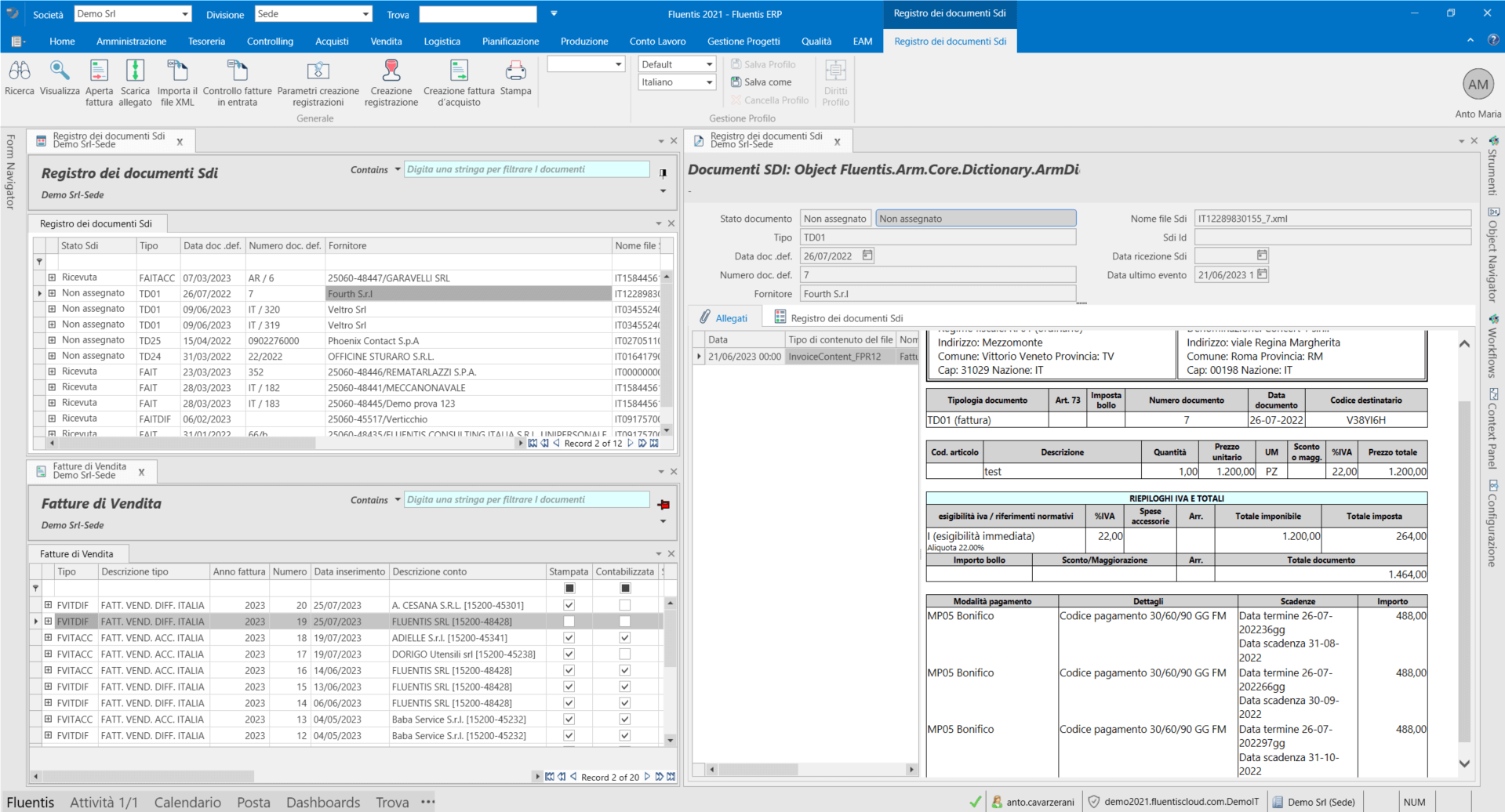Click Dashboards in bottom bar
The image size is (1505, 812).
coord(323,803)
